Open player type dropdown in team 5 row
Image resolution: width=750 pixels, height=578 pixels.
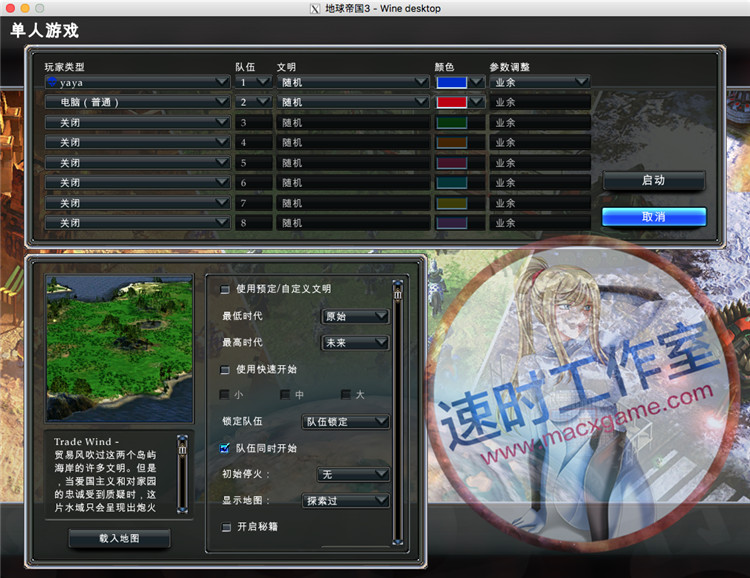click(x=138, y=163)
